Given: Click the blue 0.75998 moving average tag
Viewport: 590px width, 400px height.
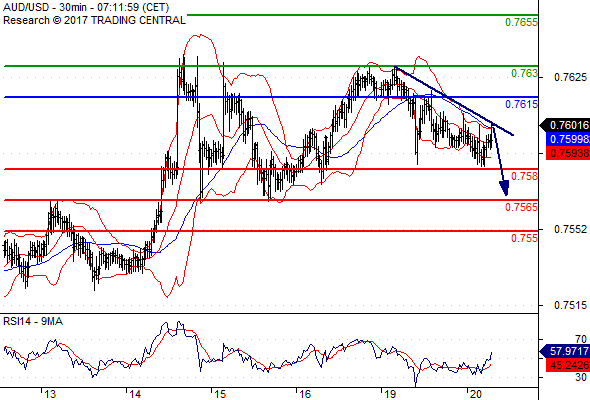Looking at the screenshot, I should [x=568, y=139].
